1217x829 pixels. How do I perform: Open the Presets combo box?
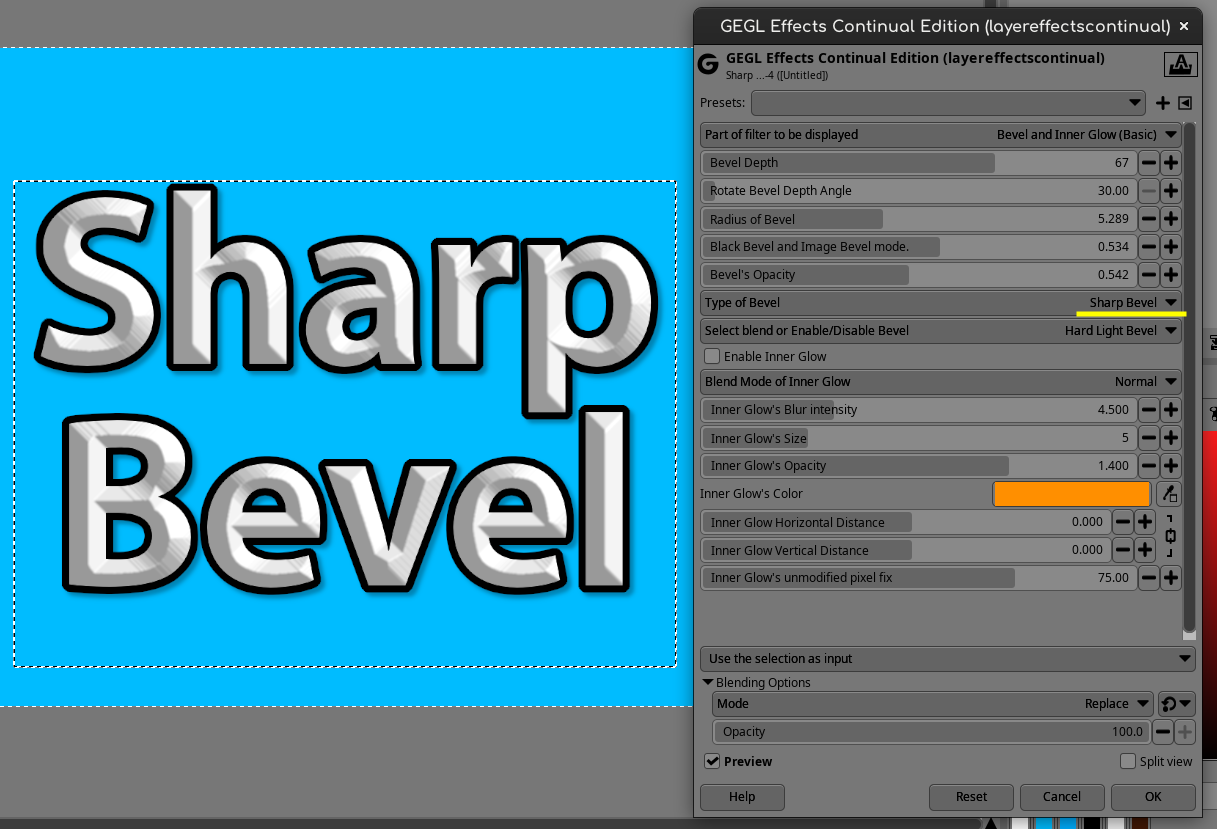[948, 103]
